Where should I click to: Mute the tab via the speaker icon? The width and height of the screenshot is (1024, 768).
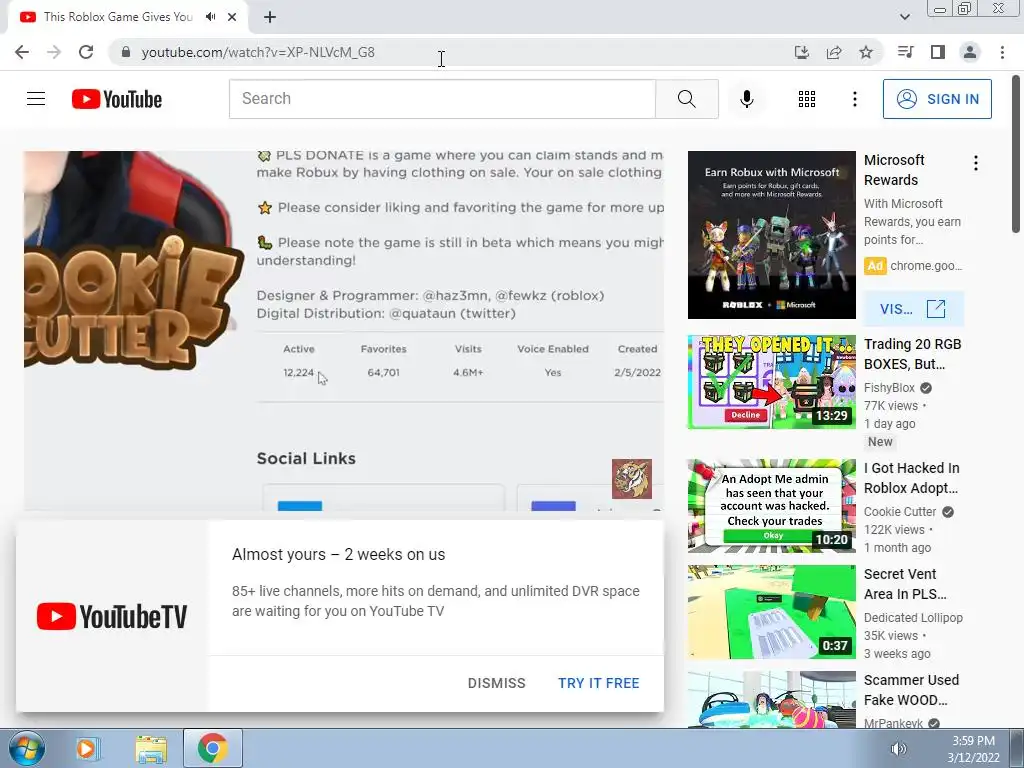click(210, 17)
